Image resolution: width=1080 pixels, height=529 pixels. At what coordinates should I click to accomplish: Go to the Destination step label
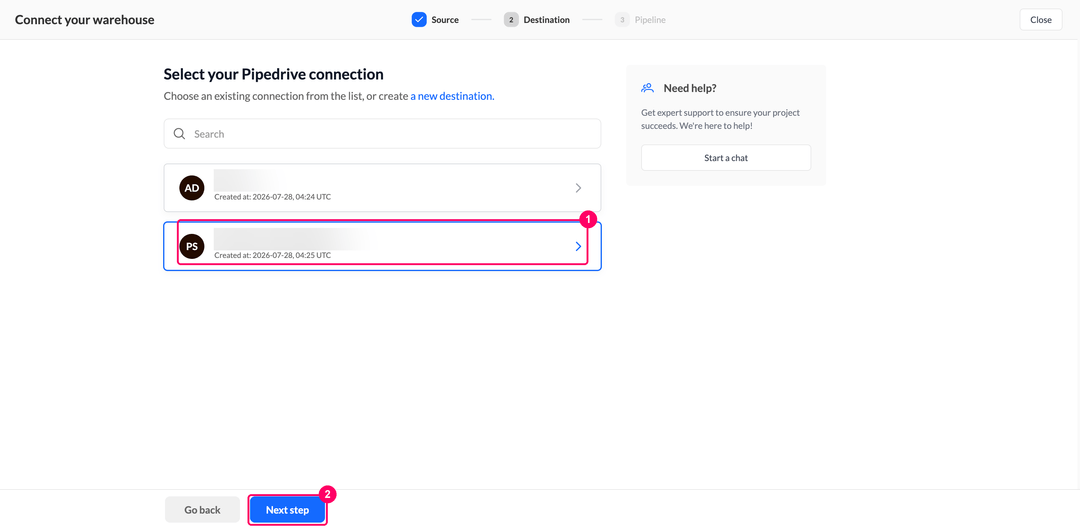[x=546, y=20]
